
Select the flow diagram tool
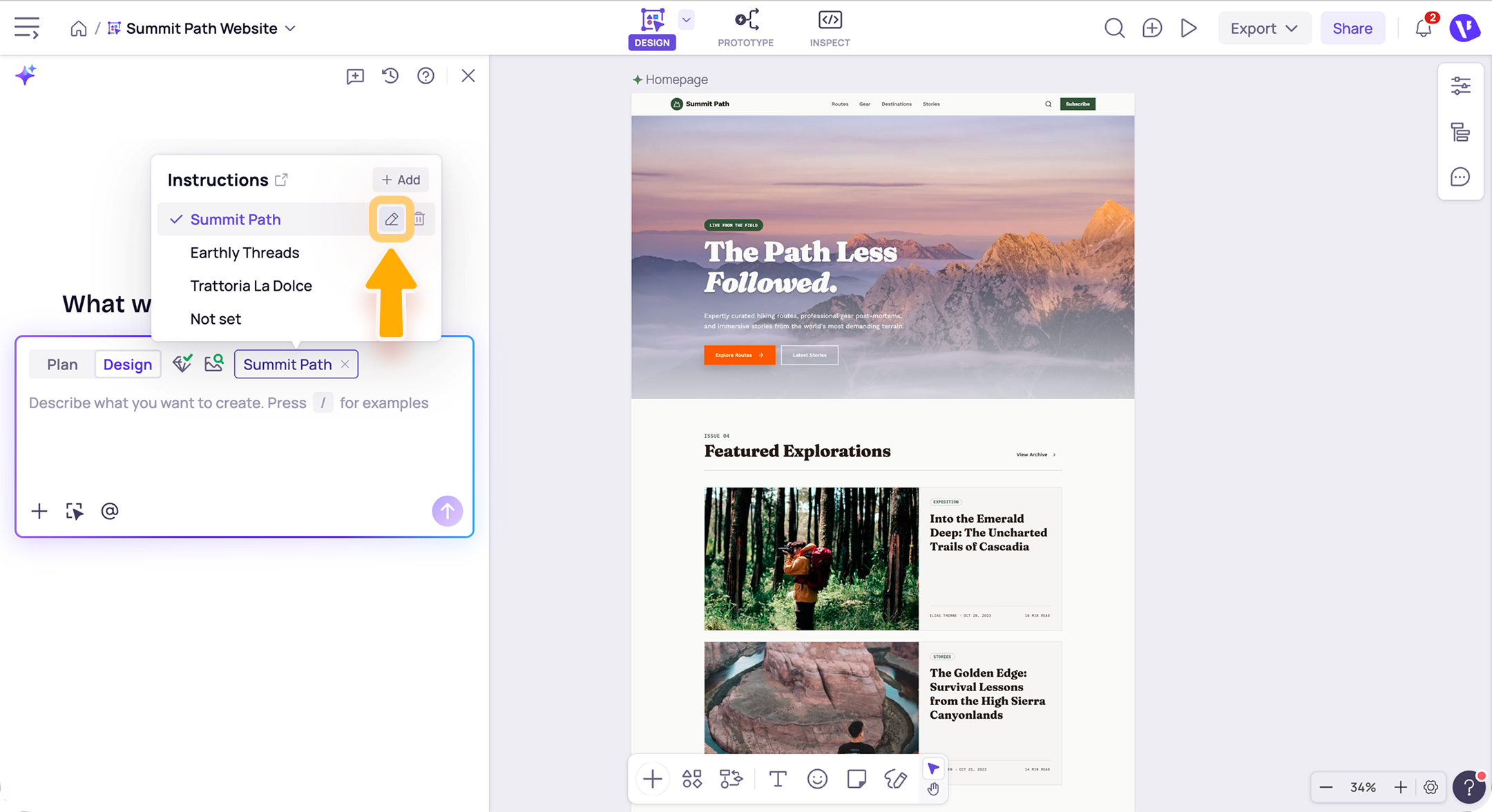tap(731, 780)
